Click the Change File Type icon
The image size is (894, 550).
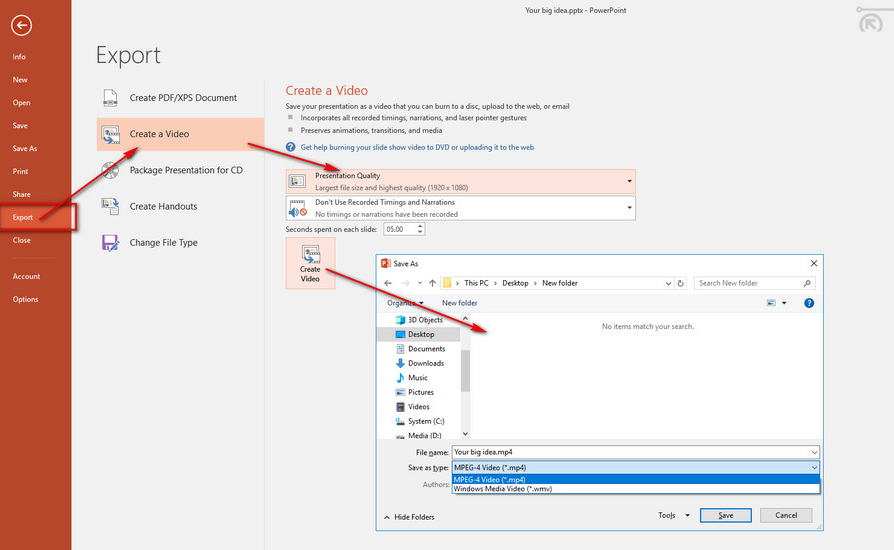point(111,242)
